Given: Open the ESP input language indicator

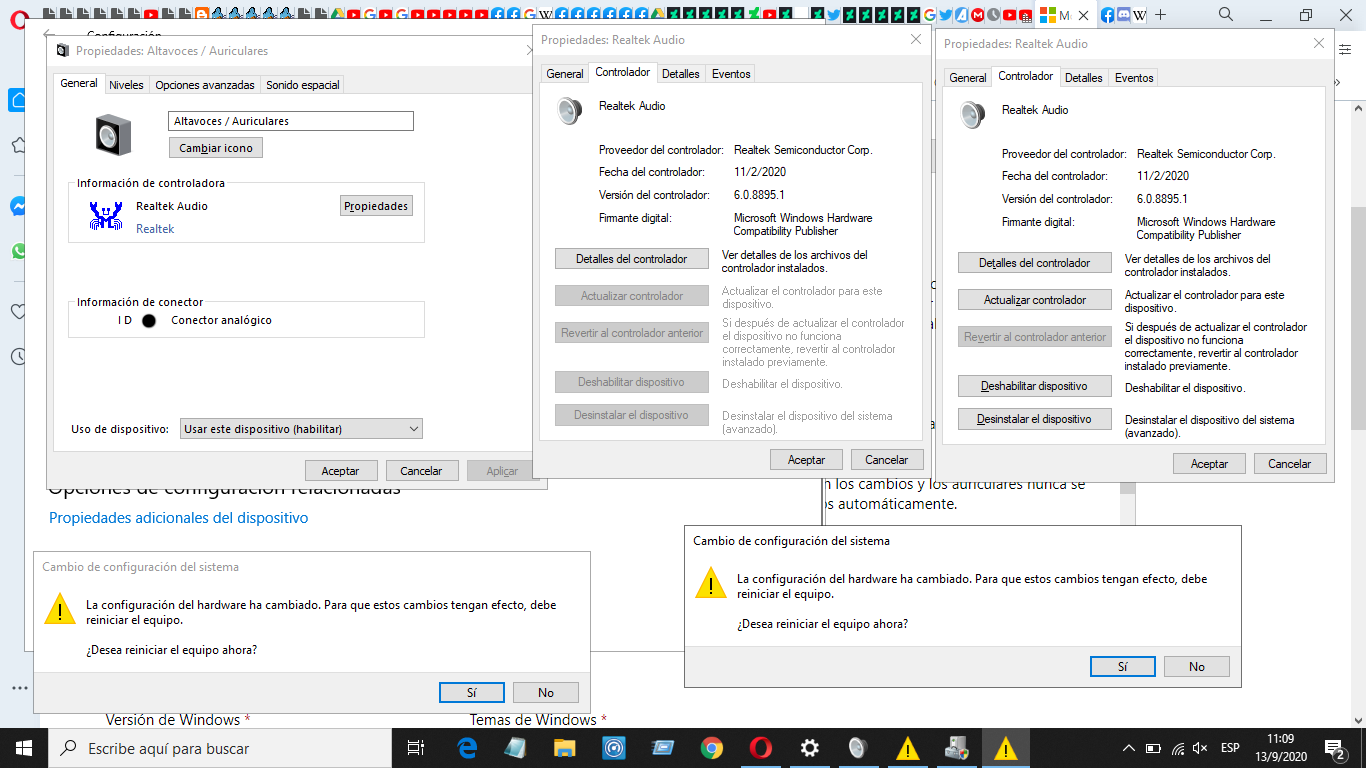Looking at the screenshot, I should pos(1230,748).
